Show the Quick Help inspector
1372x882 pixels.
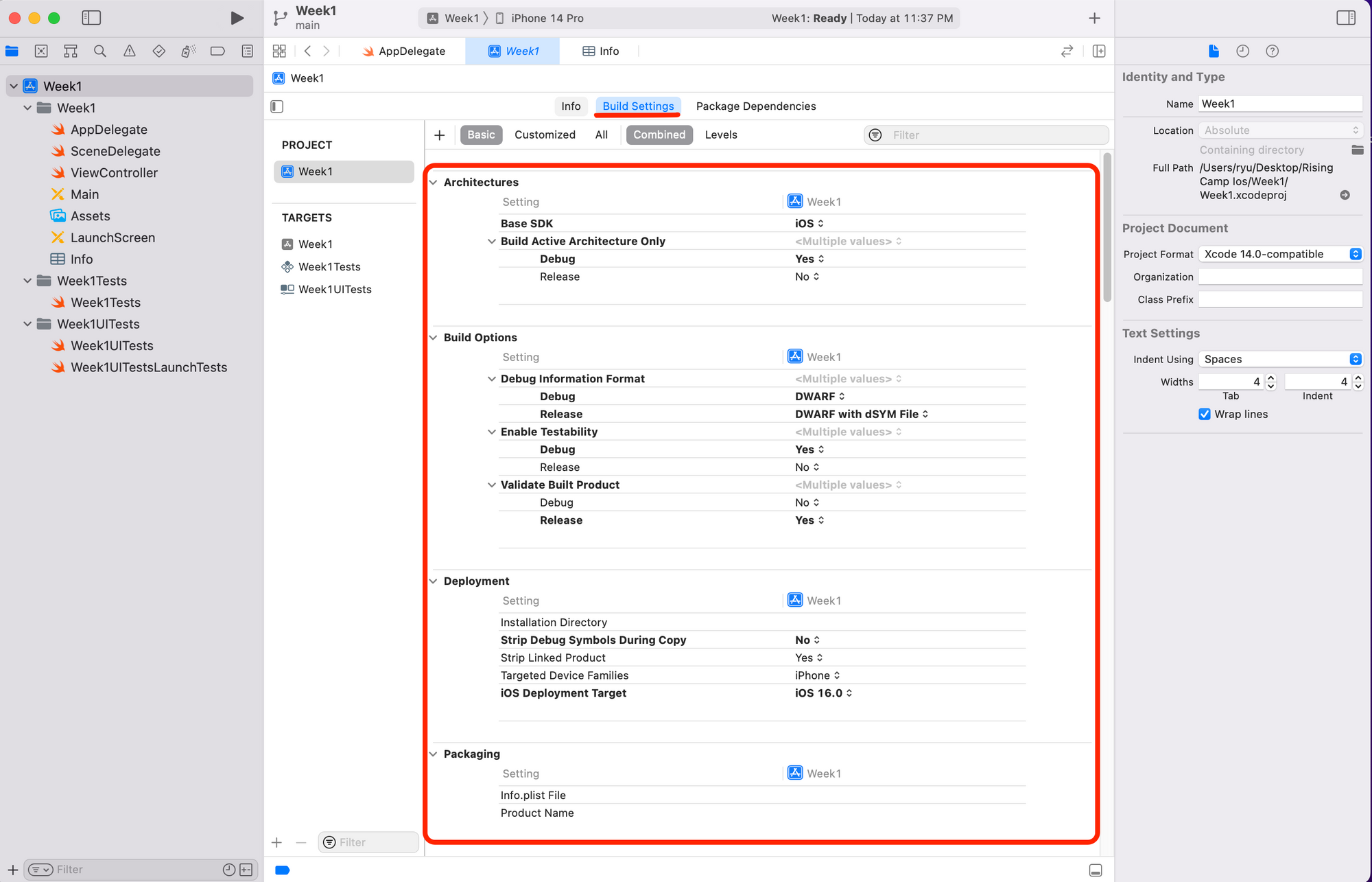click(x=1272, y=51)
